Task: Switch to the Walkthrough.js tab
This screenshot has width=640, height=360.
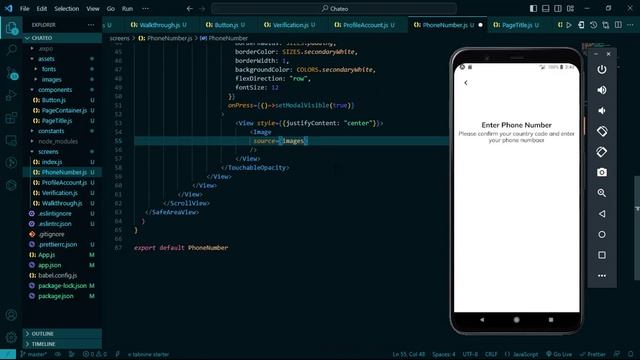Action: pyautogui.click(x=158, y=25)
